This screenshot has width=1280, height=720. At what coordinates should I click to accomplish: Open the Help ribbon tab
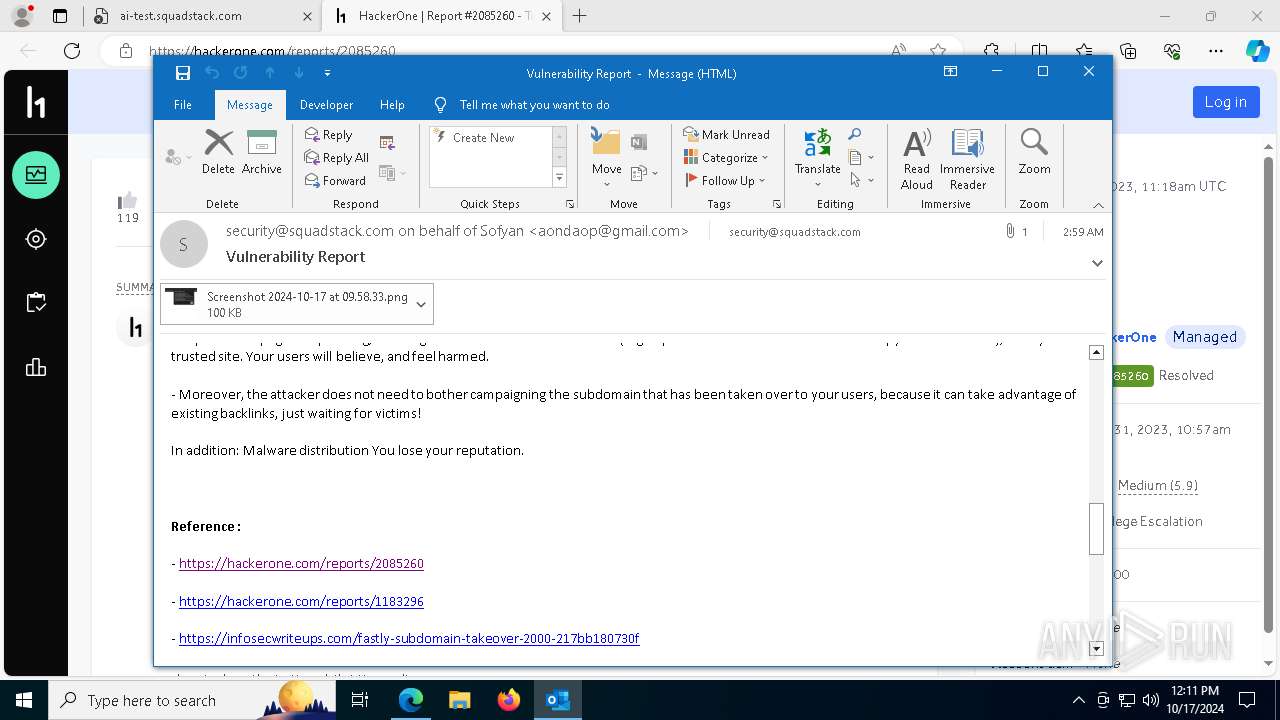pos(392,105)
